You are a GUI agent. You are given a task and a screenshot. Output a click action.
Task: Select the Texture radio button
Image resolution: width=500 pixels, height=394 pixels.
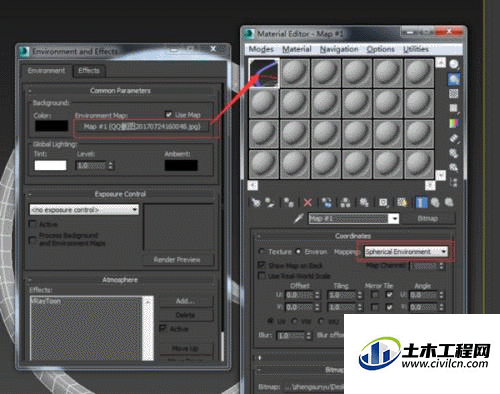coord(262,252)
